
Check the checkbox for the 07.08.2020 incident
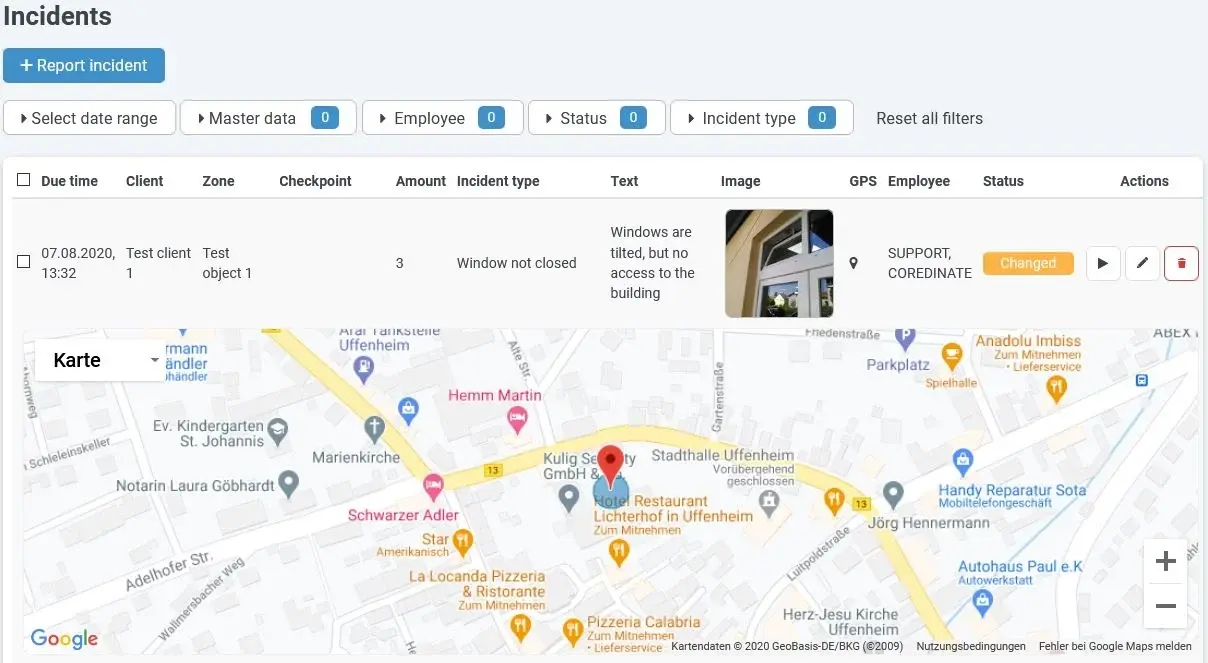coord(23,263)
